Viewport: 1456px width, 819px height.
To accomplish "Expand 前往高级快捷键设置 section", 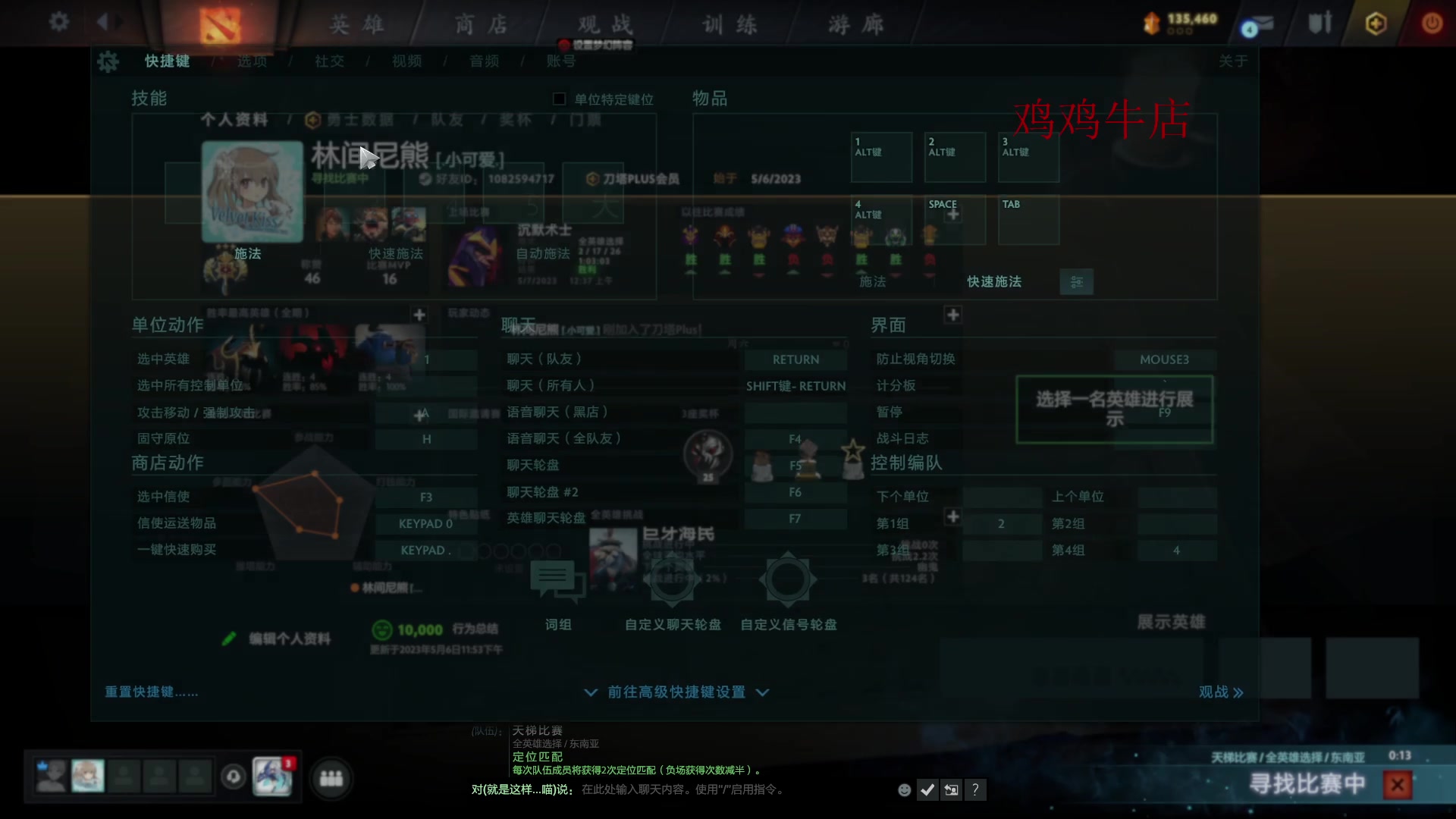I will (x=676, y=692).
